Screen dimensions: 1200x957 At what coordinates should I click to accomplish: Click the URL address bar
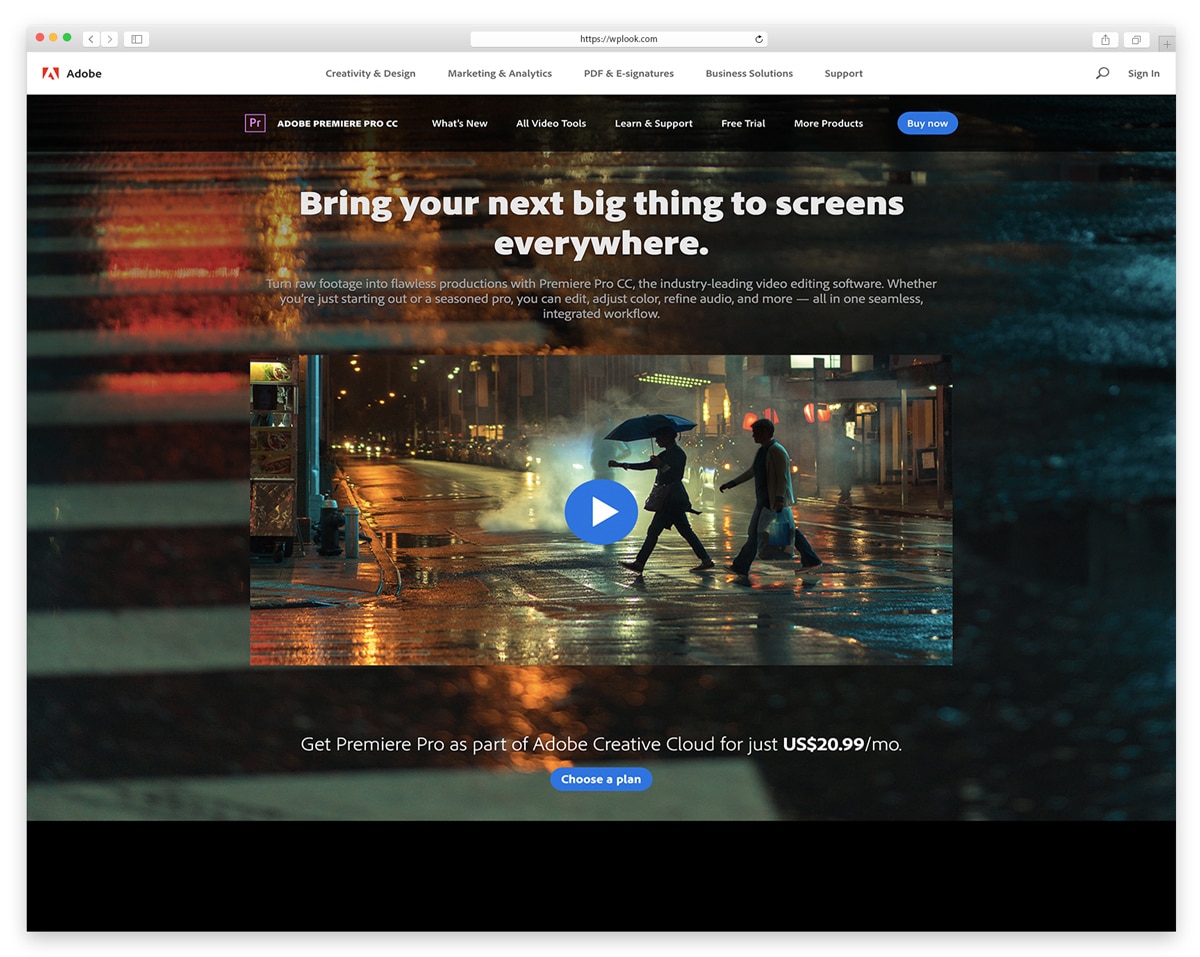tap(619, 39)
